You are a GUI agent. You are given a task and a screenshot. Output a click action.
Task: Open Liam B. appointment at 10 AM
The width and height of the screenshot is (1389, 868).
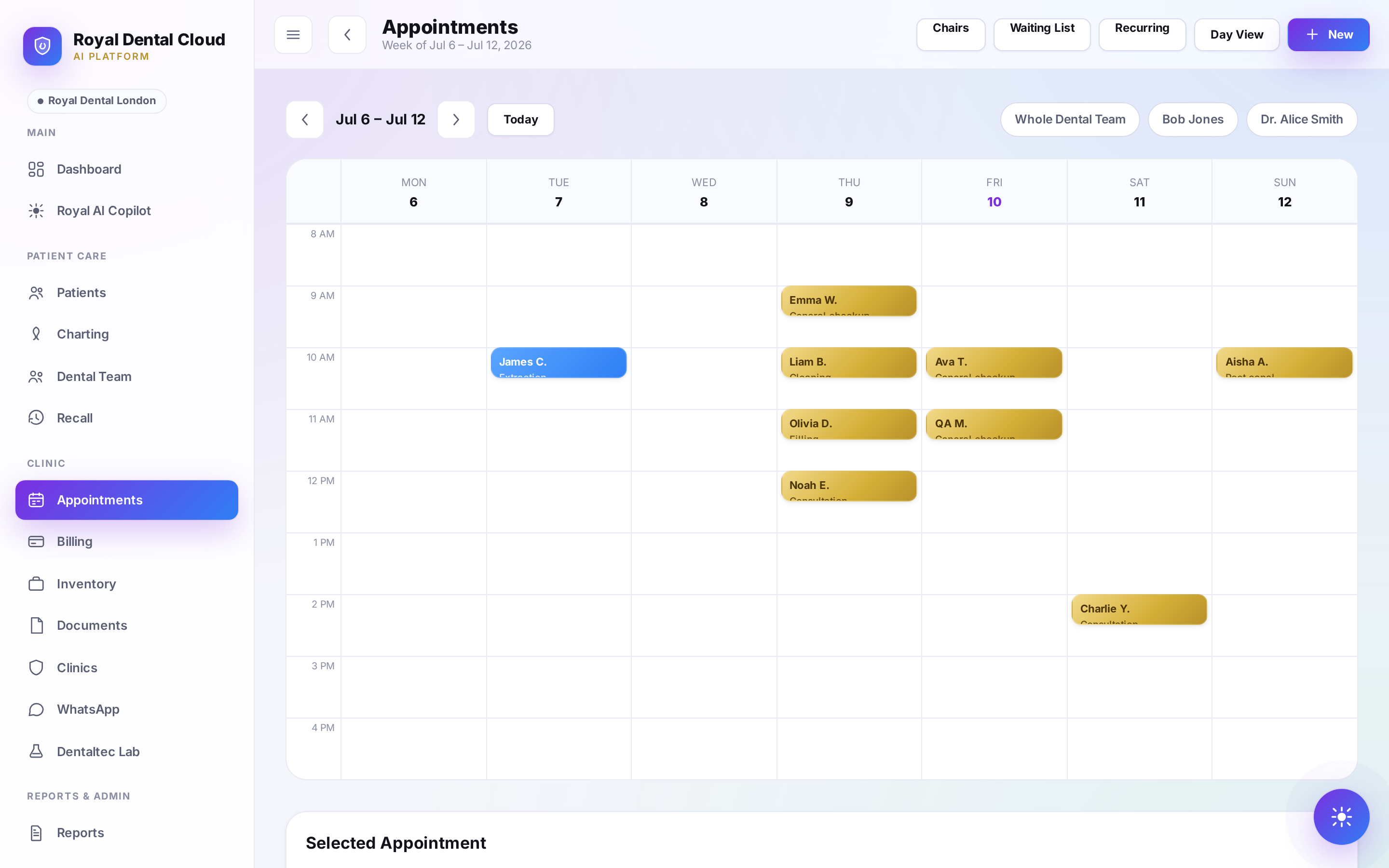(x=848, y=362)
